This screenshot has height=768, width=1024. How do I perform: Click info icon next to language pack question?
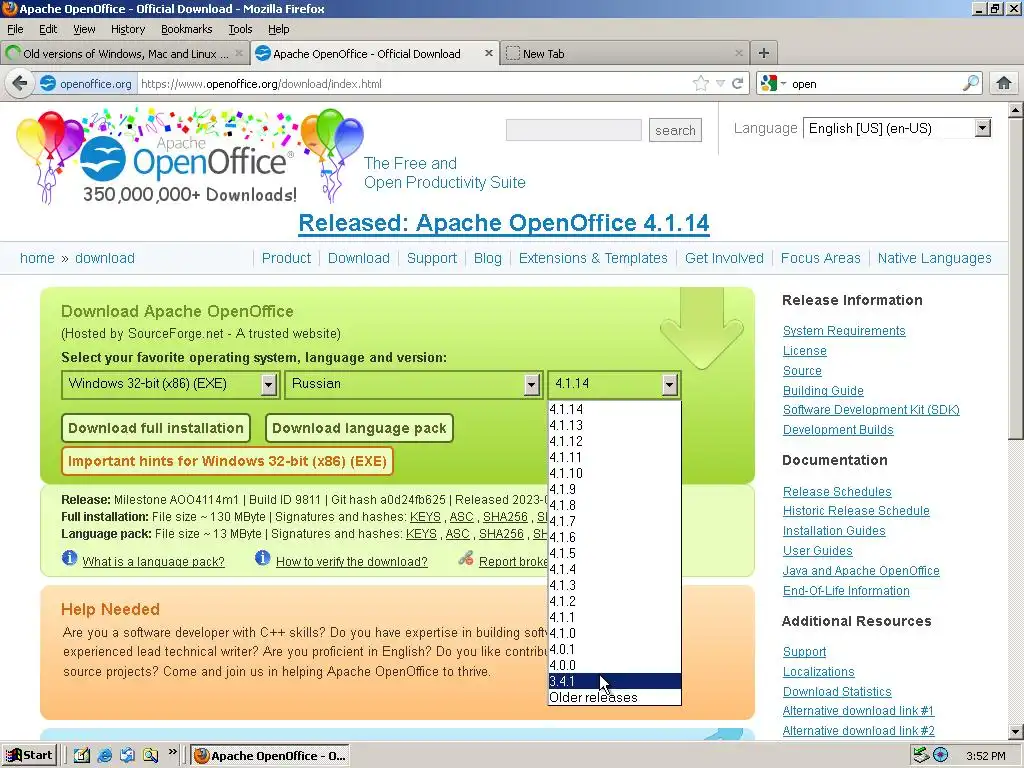tap(69, 558)
